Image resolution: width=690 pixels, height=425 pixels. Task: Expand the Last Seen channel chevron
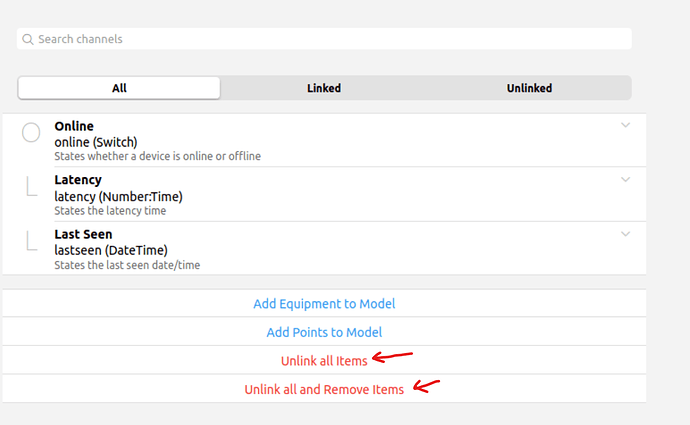click(x=626, y=234)
